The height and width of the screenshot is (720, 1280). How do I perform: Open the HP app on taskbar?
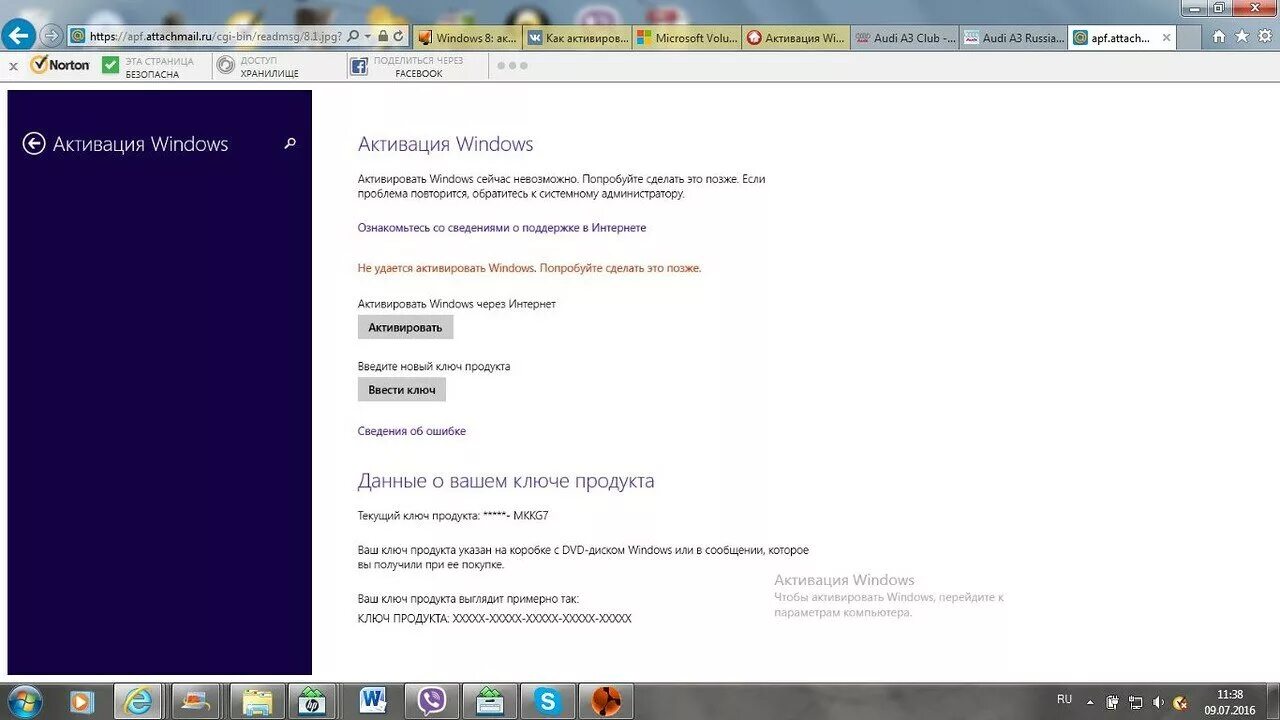[x=312, y=701]
